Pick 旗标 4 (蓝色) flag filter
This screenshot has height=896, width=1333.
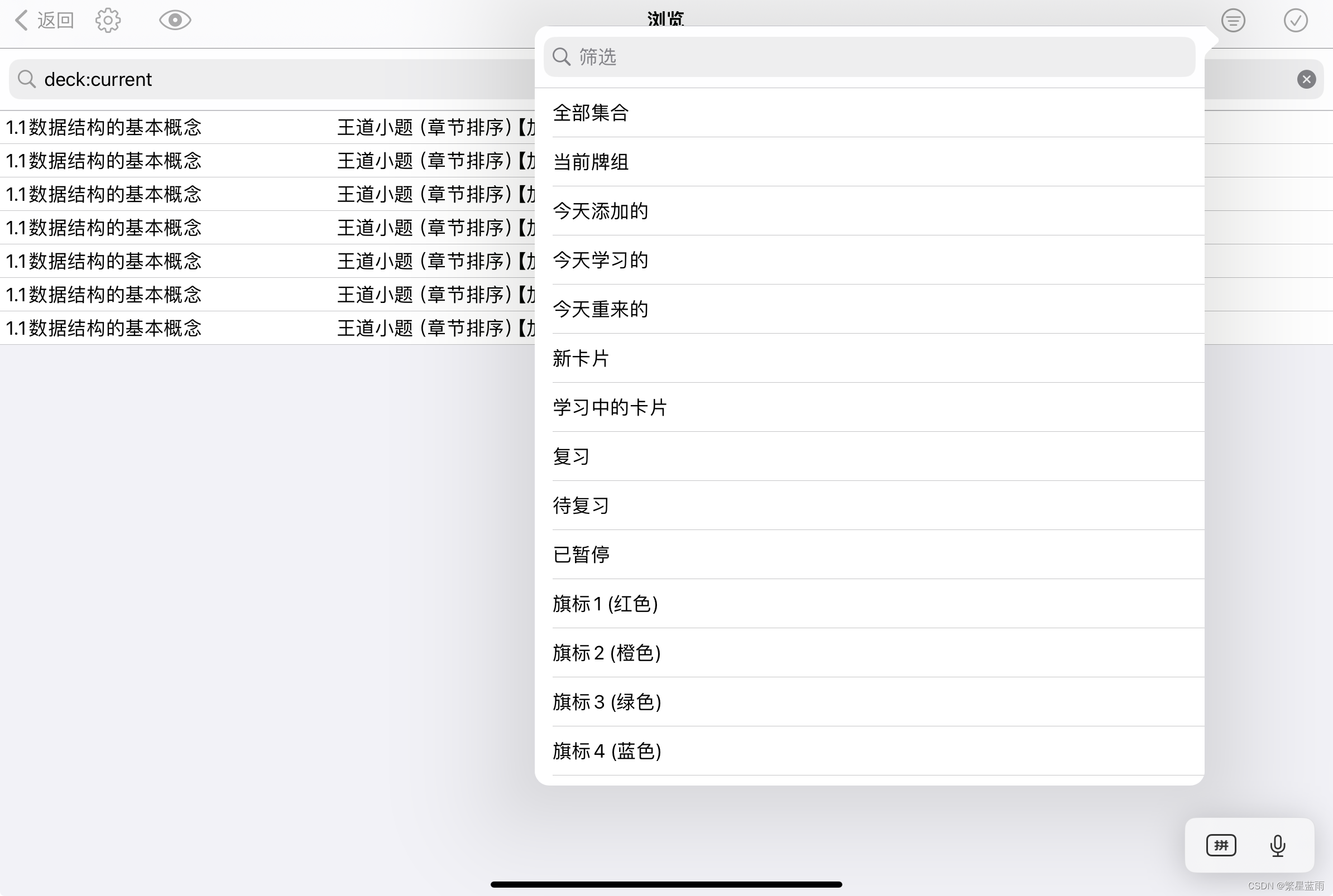click(x=606, y=751)
